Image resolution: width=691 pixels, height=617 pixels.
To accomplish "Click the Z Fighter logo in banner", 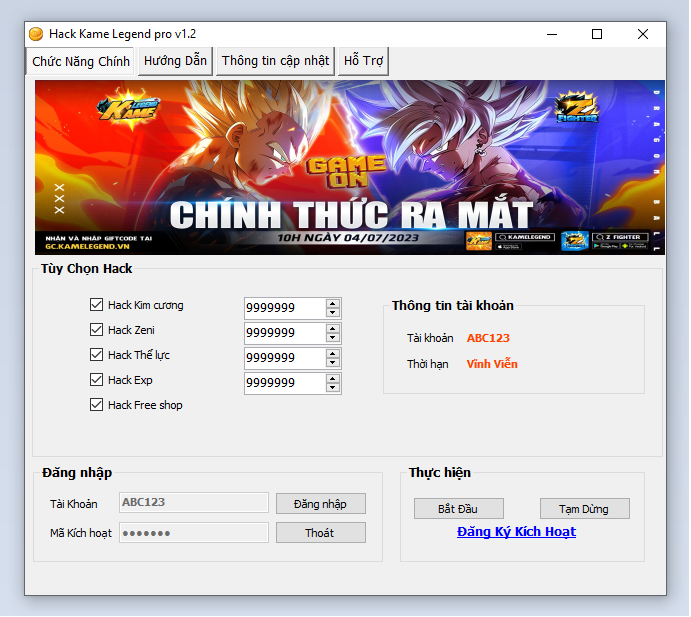I will point(577,108).
